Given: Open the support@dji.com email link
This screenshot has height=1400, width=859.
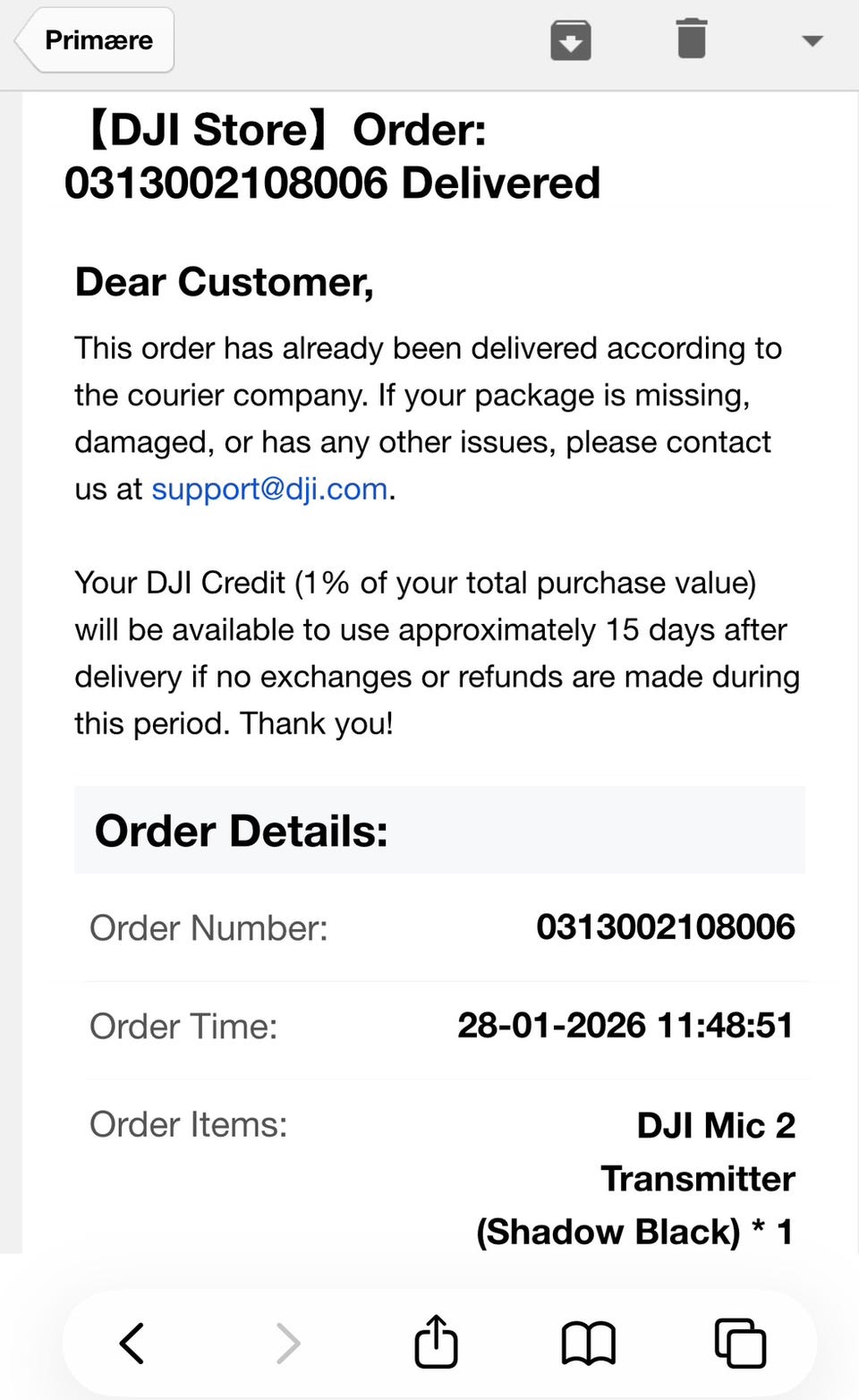Looking at the screenshot, I should [269, 489].
